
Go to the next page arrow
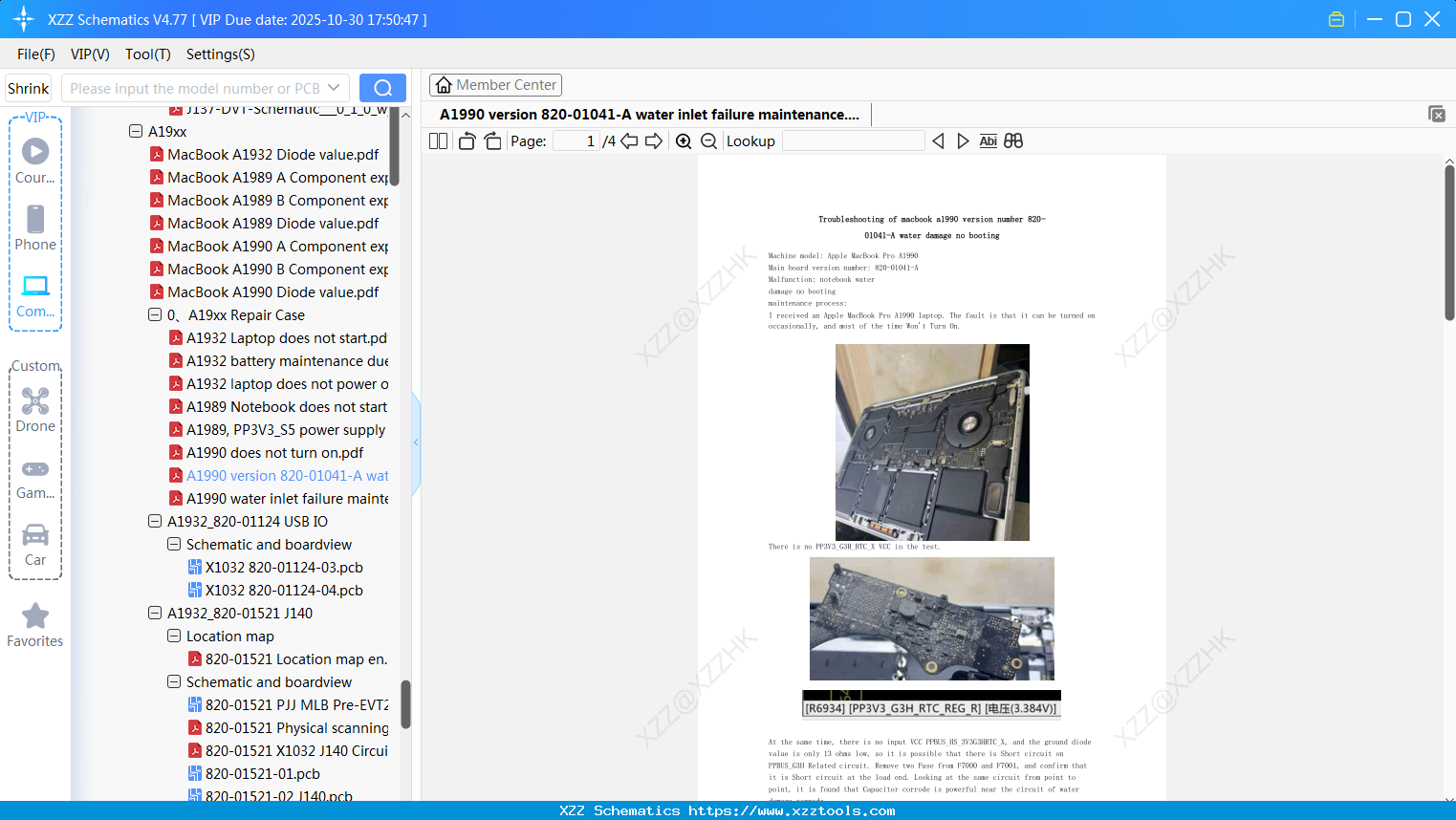pos(654,141)
